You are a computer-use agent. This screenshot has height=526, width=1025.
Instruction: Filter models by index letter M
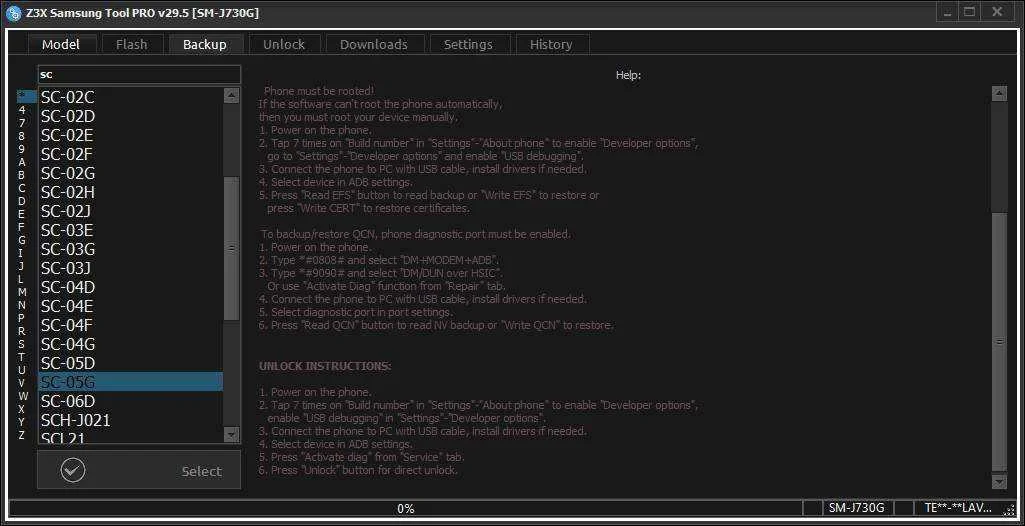coord(22,292)
